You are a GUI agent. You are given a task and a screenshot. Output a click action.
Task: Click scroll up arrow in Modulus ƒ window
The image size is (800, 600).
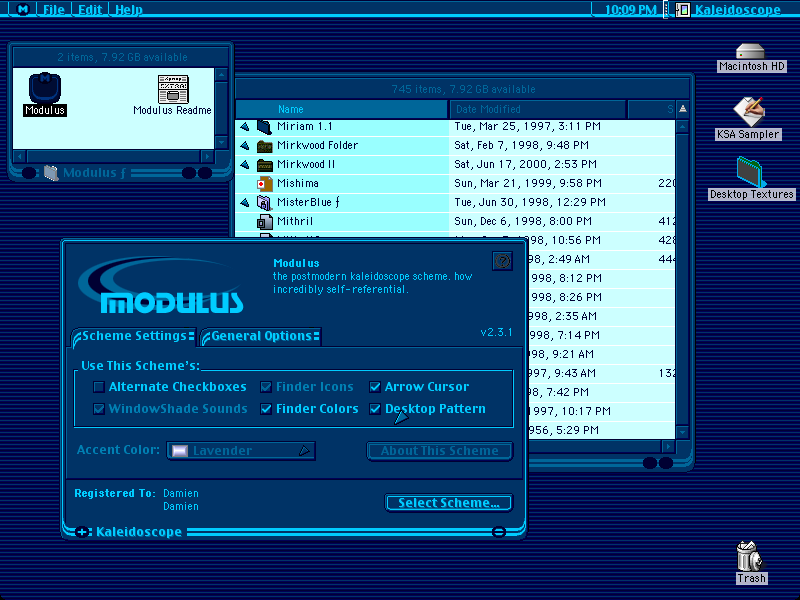(x=221, y=75)
